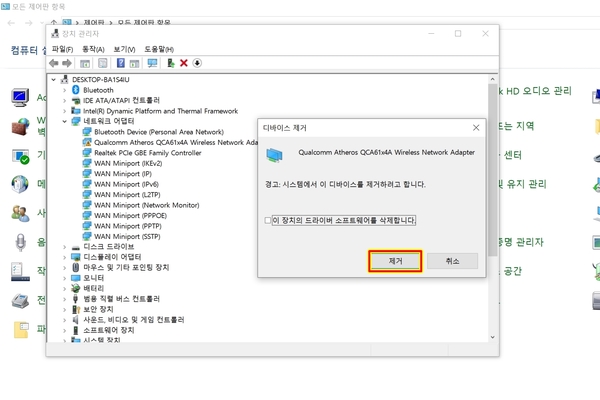Click the blue Help question-mark toolbar icon
Viewport: 600px width, 400px height.
(x=121, y=63)
